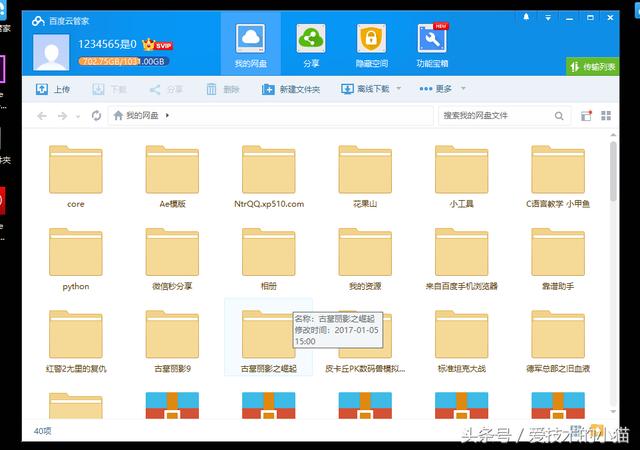Click the 下载 download button
The width and height of the screenshot is (640, 450).
109,89
